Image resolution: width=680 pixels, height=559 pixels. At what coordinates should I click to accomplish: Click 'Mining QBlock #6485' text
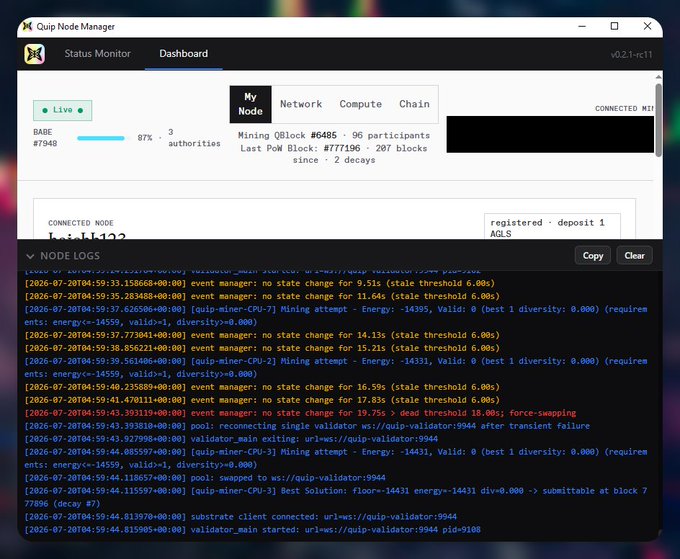pos(287,135)
